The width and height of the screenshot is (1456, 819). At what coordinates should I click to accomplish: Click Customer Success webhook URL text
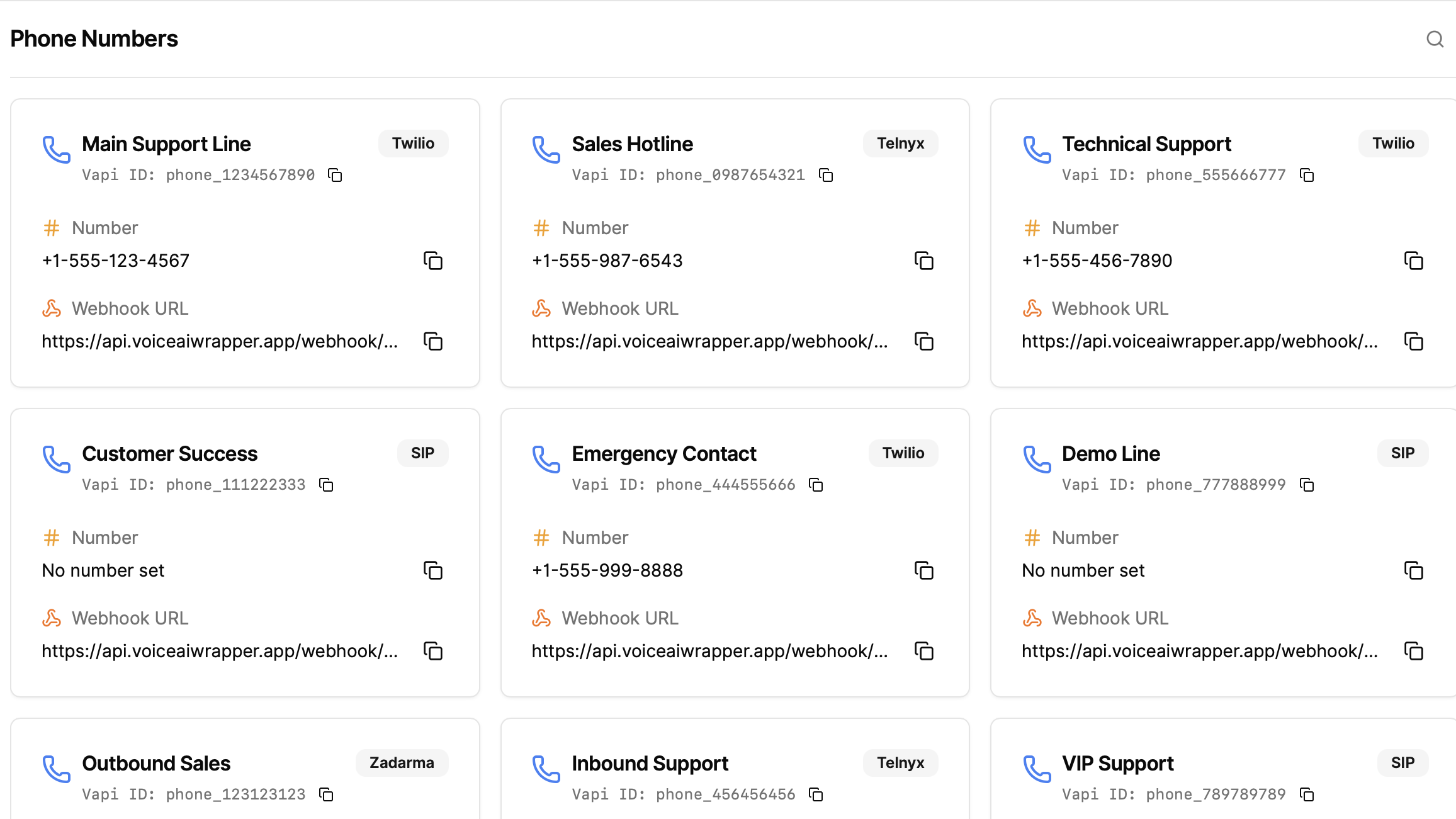[x=220, y=651]
